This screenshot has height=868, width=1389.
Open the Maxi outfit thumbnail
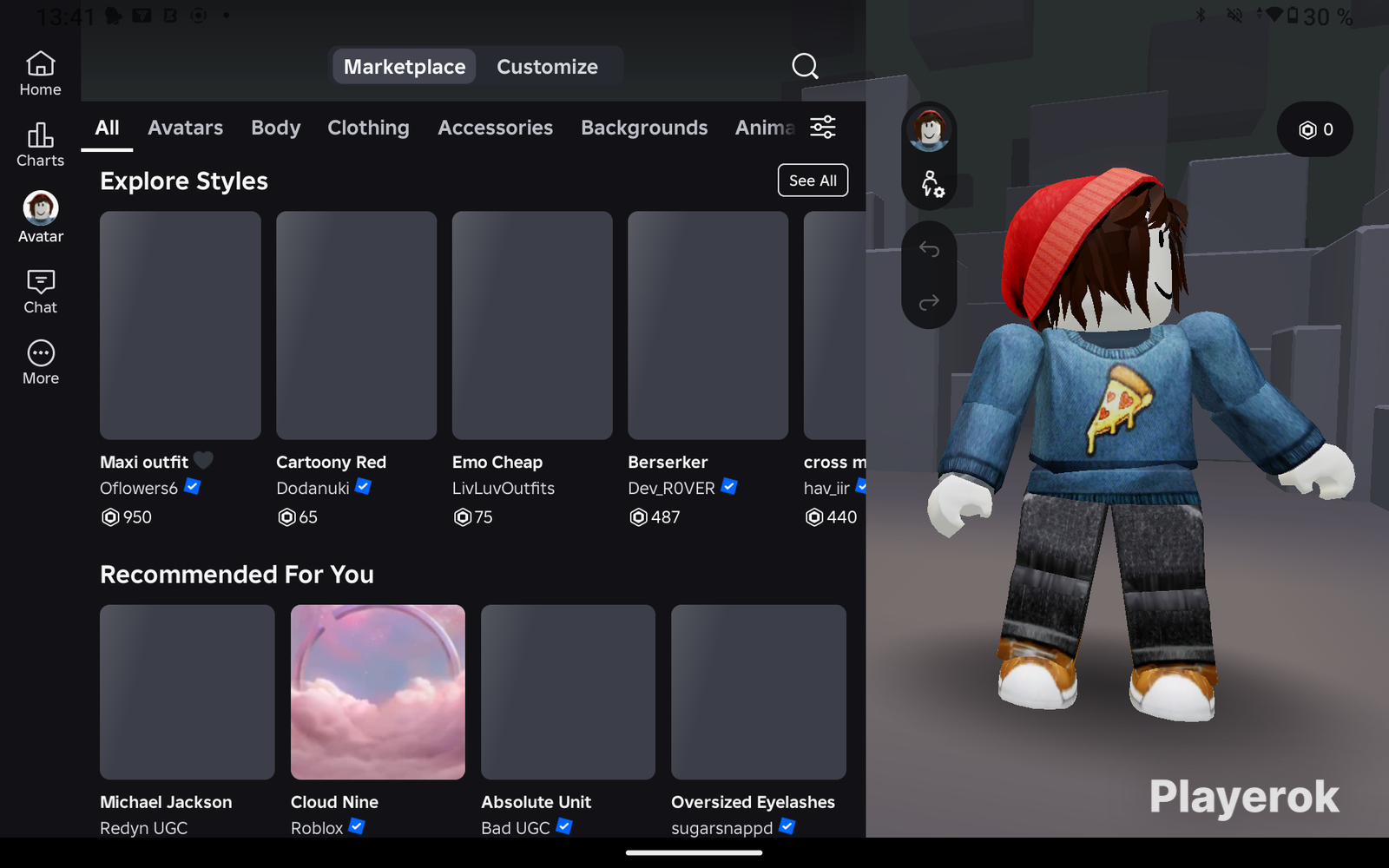pos(181,325)
